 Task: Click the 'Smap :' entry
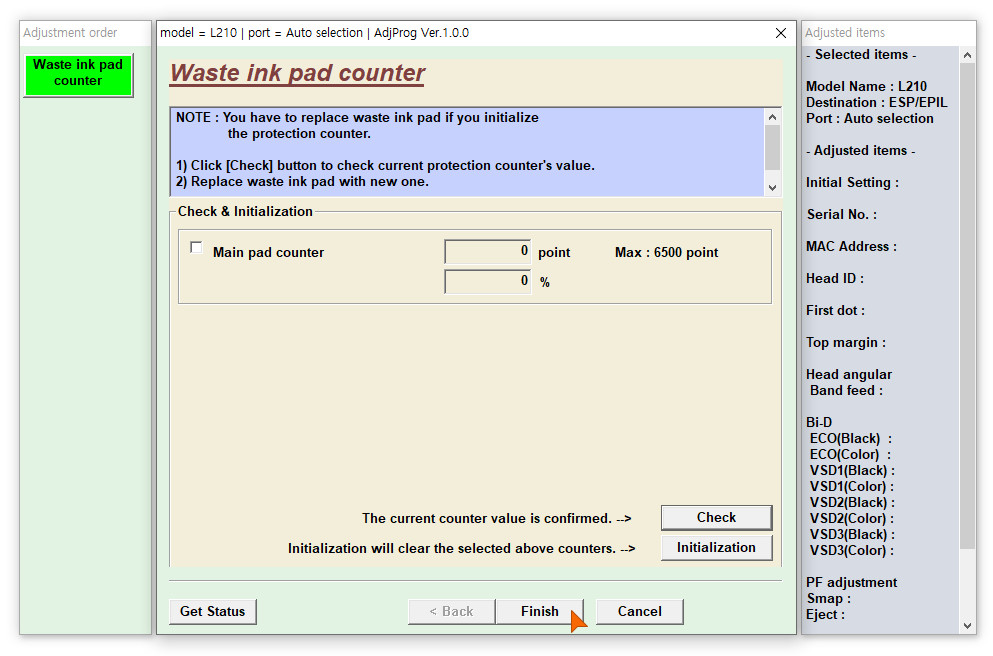pos(829,598)
